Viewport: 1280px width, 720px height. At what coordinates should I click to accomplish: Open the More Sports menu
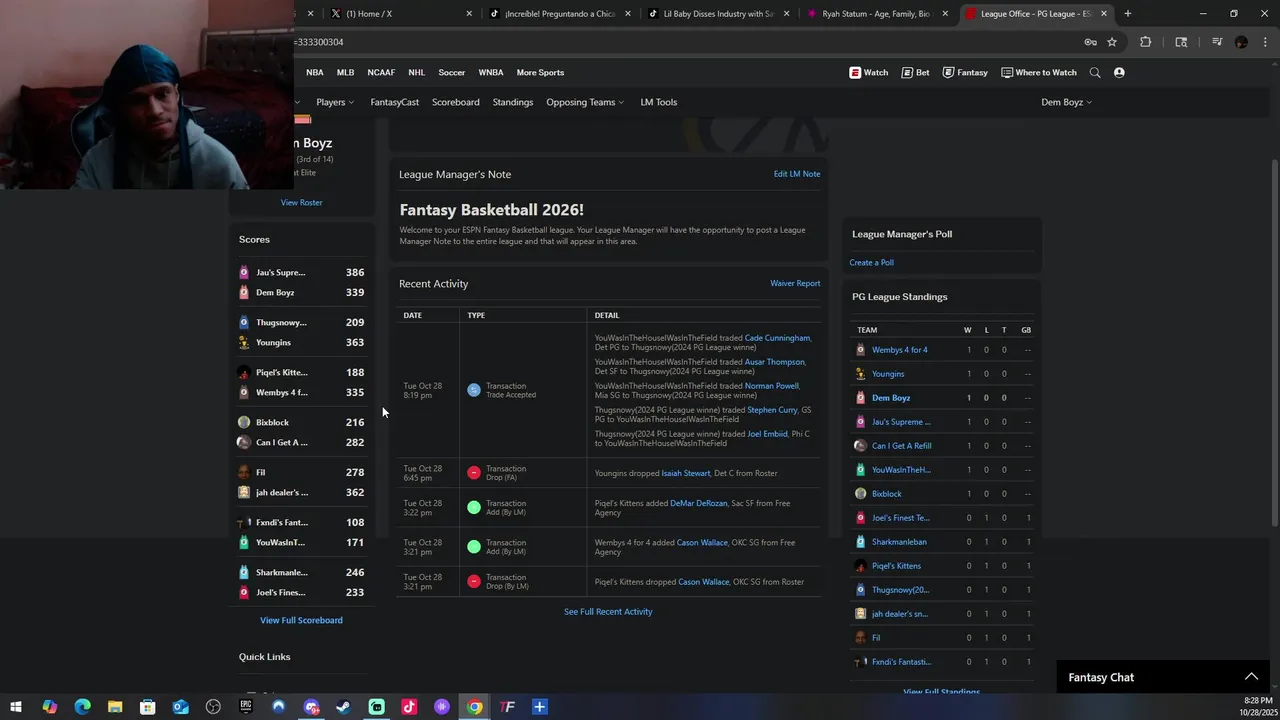(x=540, y=72)
